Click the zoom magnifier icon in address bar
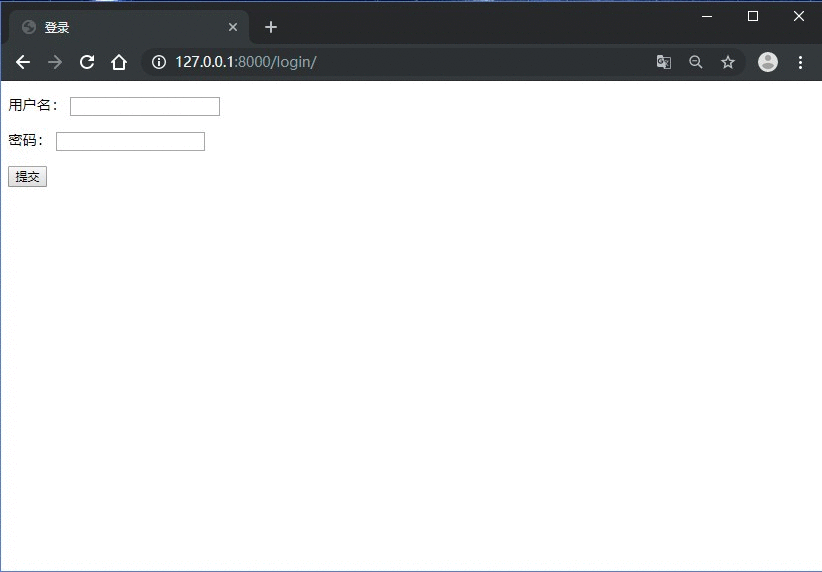The height and width of the screenshot is (572, 822). [696, 62]
